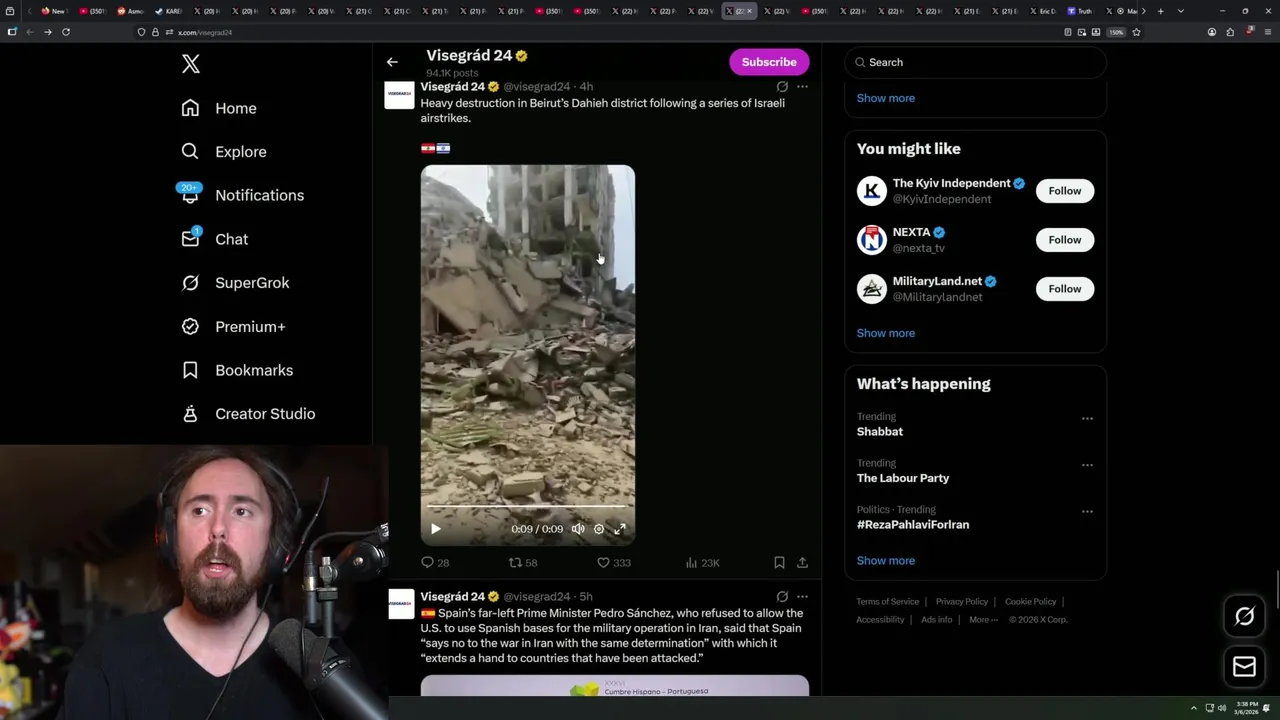
Task: Open Notifications from the sidebar
Action: click(x=241, y=195)
